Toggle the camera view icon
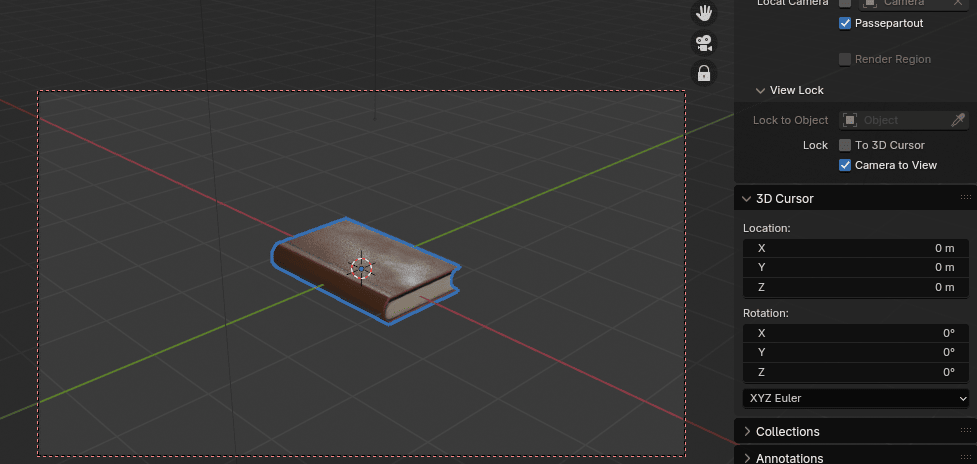This screenshot has width=977, height=464. (x=704, y=43)
